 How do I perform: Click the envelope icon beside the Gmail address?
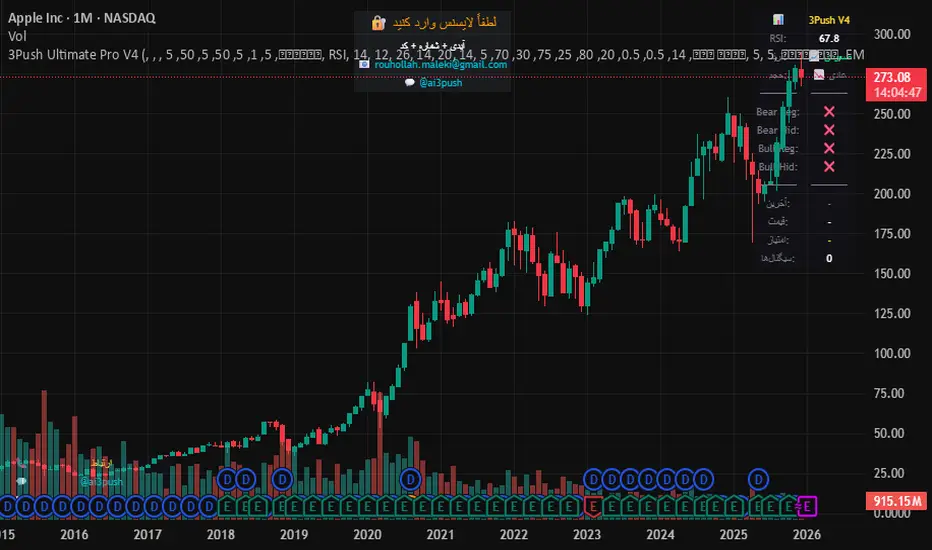[364, 64]
